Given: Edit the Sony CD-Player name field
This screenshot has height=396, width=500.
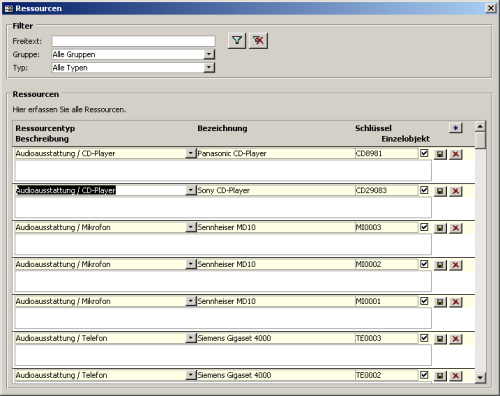Looking at the screenshot, I should [x=276, y=190].
